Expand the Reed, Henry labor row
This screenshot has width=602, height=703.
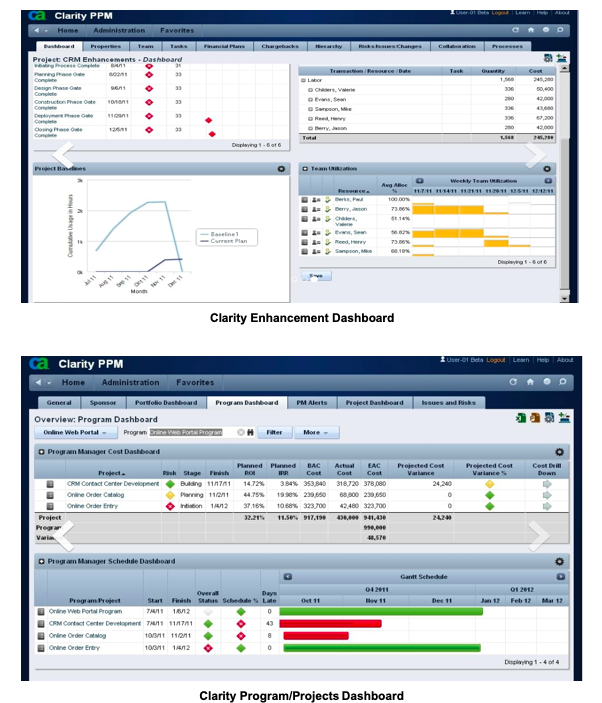point(310,119)
